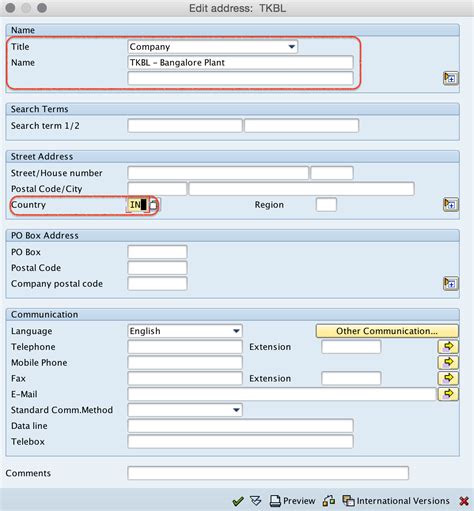
Task: Expand more fields in Name section
Action: 450,79
